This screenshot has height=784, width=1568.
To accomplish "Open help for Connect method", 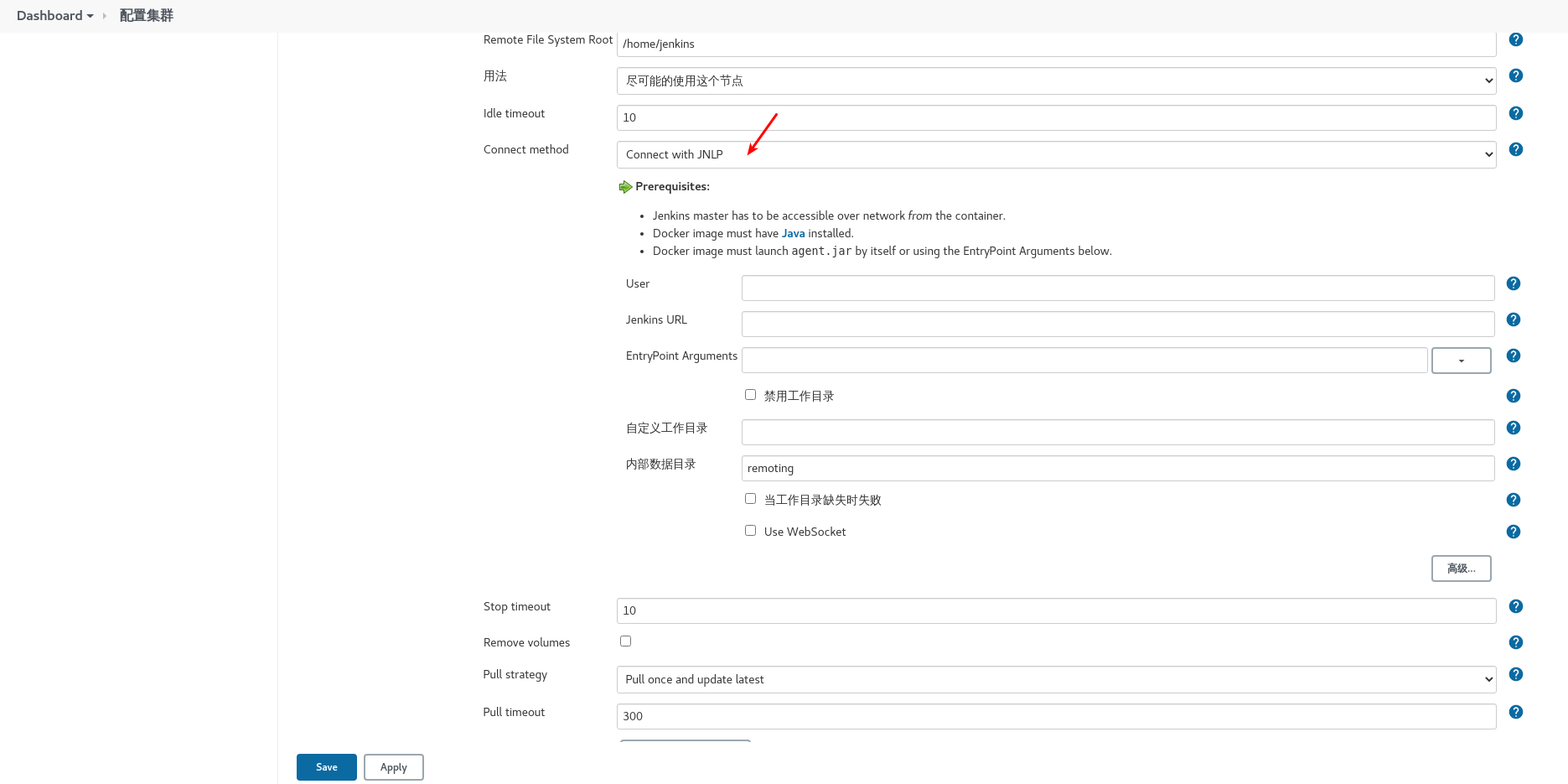I will (1515, 149).
